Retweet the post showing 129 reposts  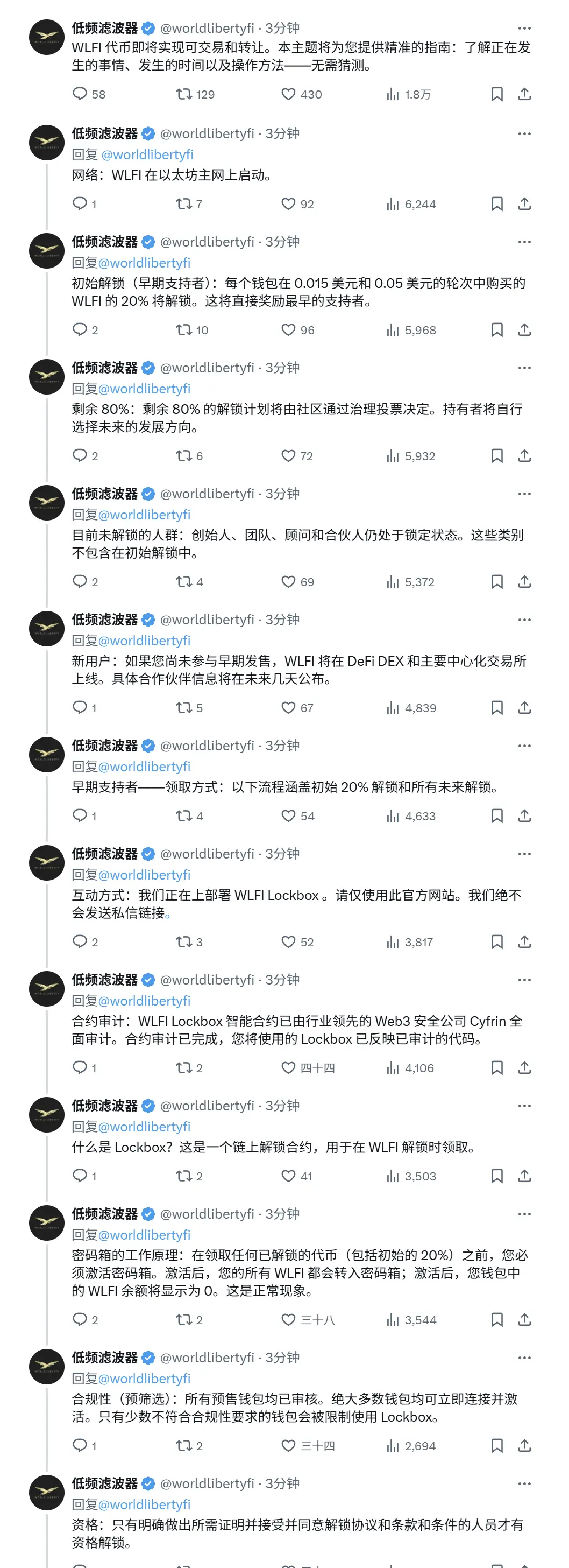pyautogui.click(x=195, y=94)
